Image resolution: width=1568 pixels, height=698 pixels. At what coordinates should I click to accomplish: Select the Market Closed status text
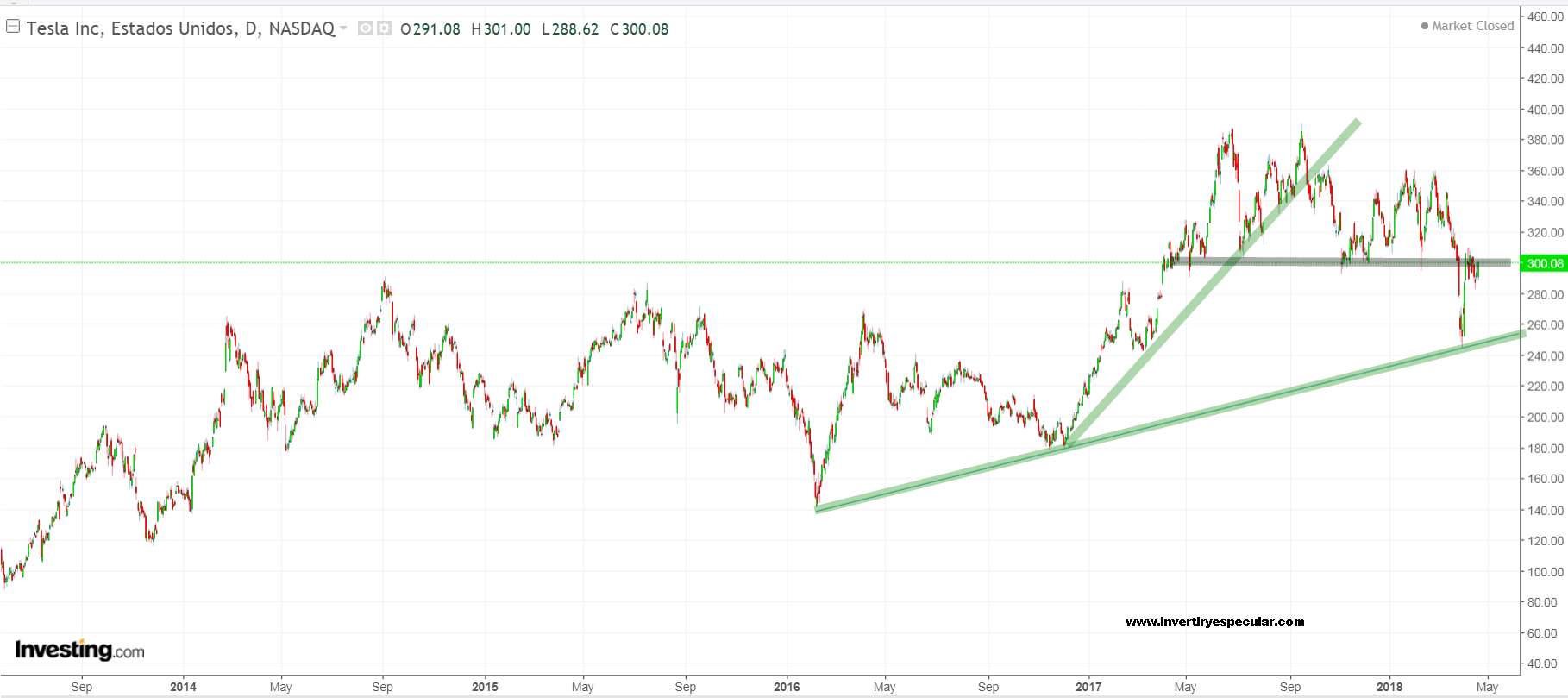[x=1472, y=26]
